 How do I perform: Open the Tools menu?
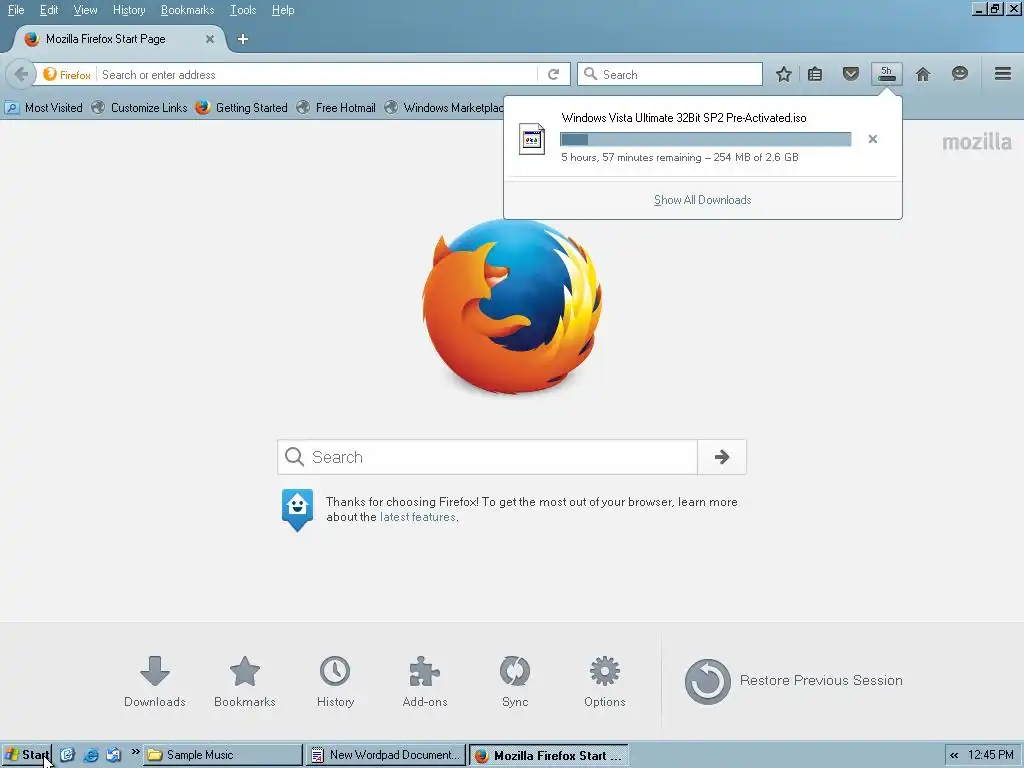243,10
